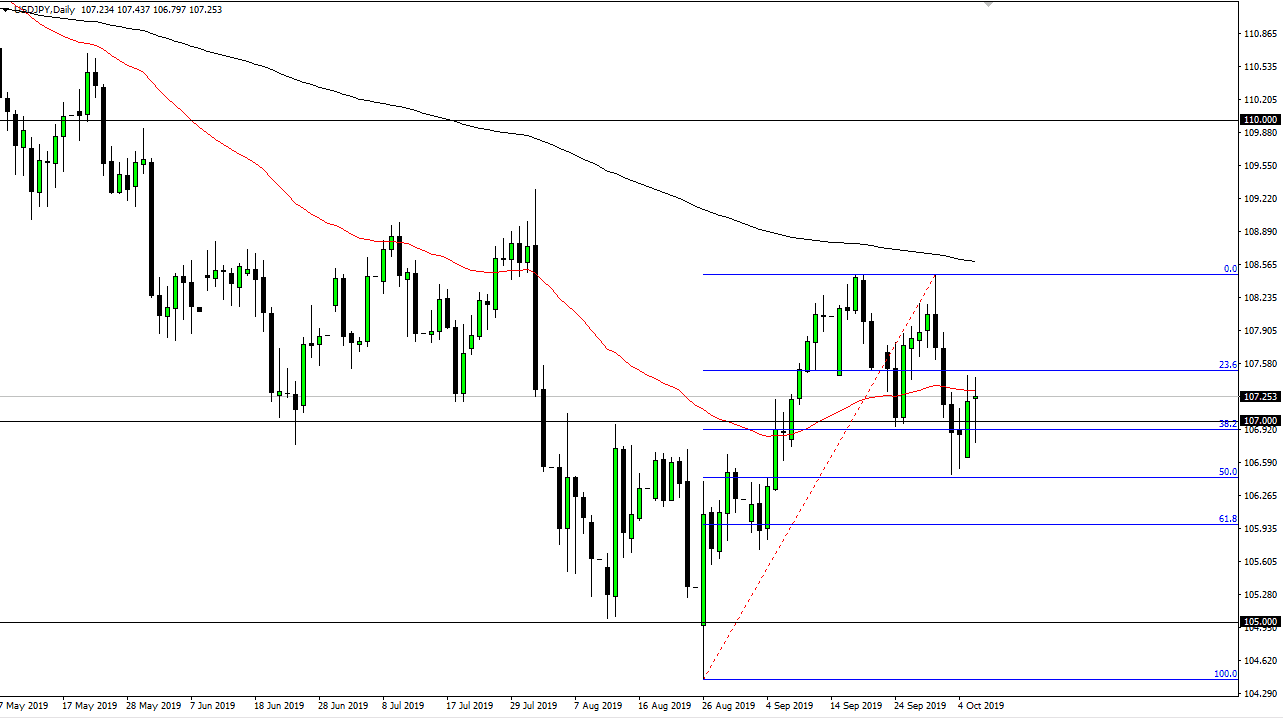Click the 110.865 price scale value
Screen dimensions: 1283x718
[1262, 34]
